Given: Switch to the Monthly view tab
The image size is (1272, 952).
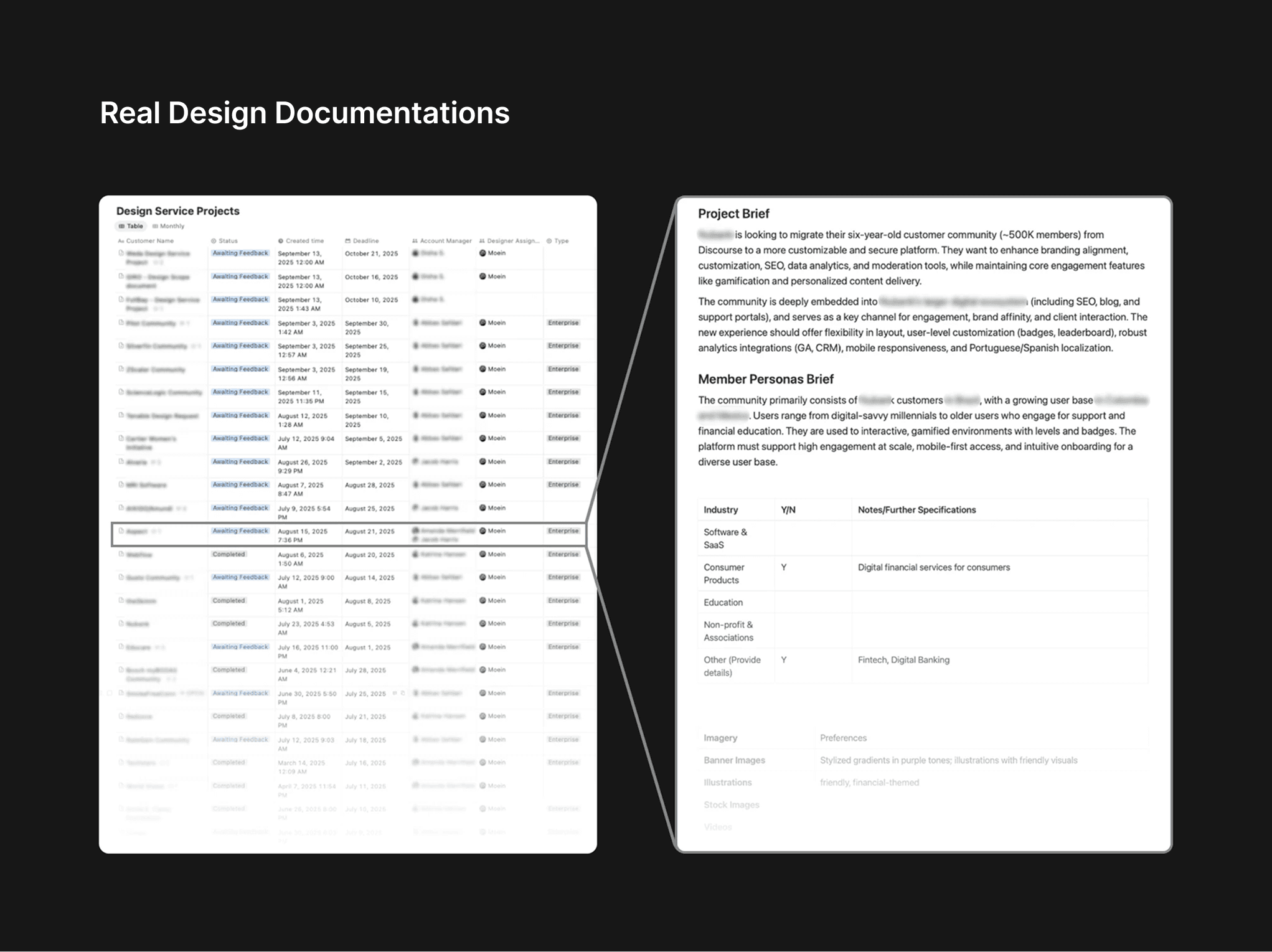Looking at the screenshot, I should pyautogui.click(x=169, y=226).
